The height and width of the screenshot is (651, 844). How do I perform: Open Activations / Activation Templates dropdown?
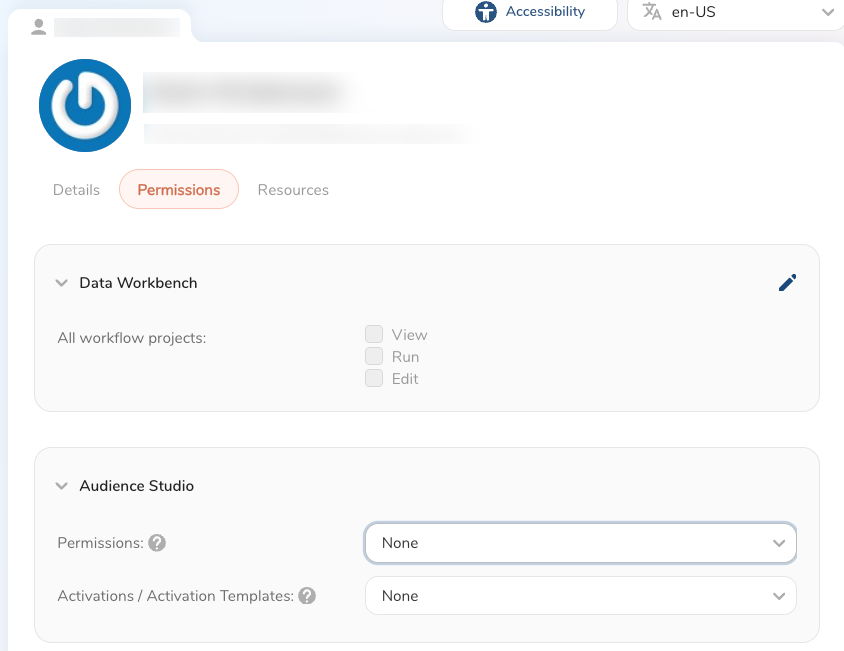point(580,596)
